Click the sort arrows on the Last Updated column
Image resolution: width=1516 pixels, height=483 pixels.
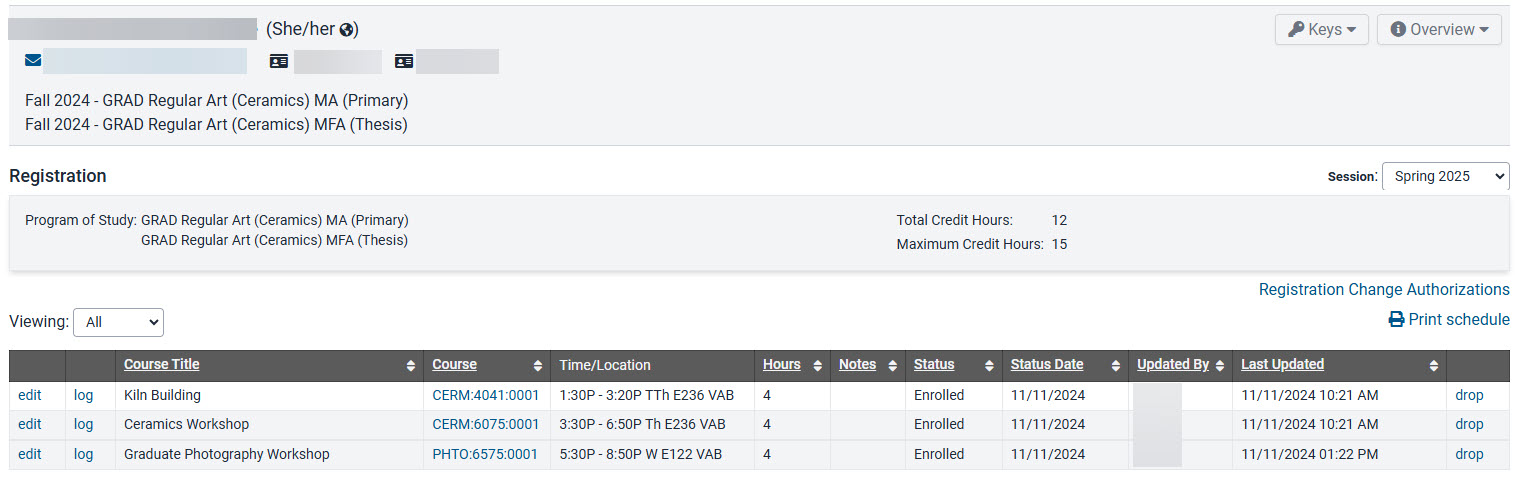pyautogui.click(x=1434, y=366)
